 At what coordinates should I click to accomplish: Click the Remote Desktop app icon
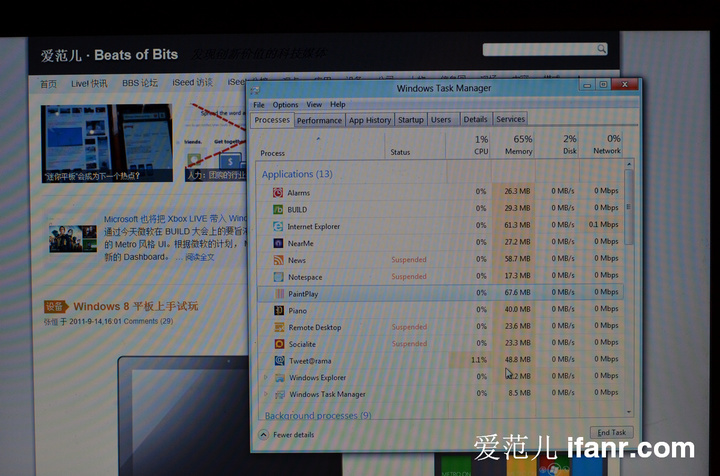point(279,327)
